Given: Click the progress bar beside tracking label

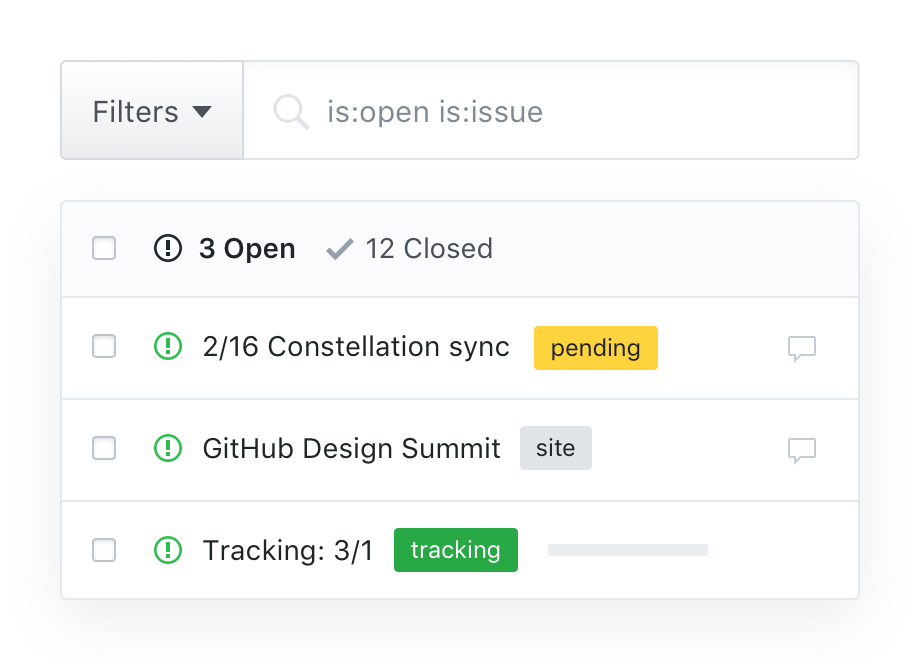Looking at the screenshot, I should coord(627,549).
